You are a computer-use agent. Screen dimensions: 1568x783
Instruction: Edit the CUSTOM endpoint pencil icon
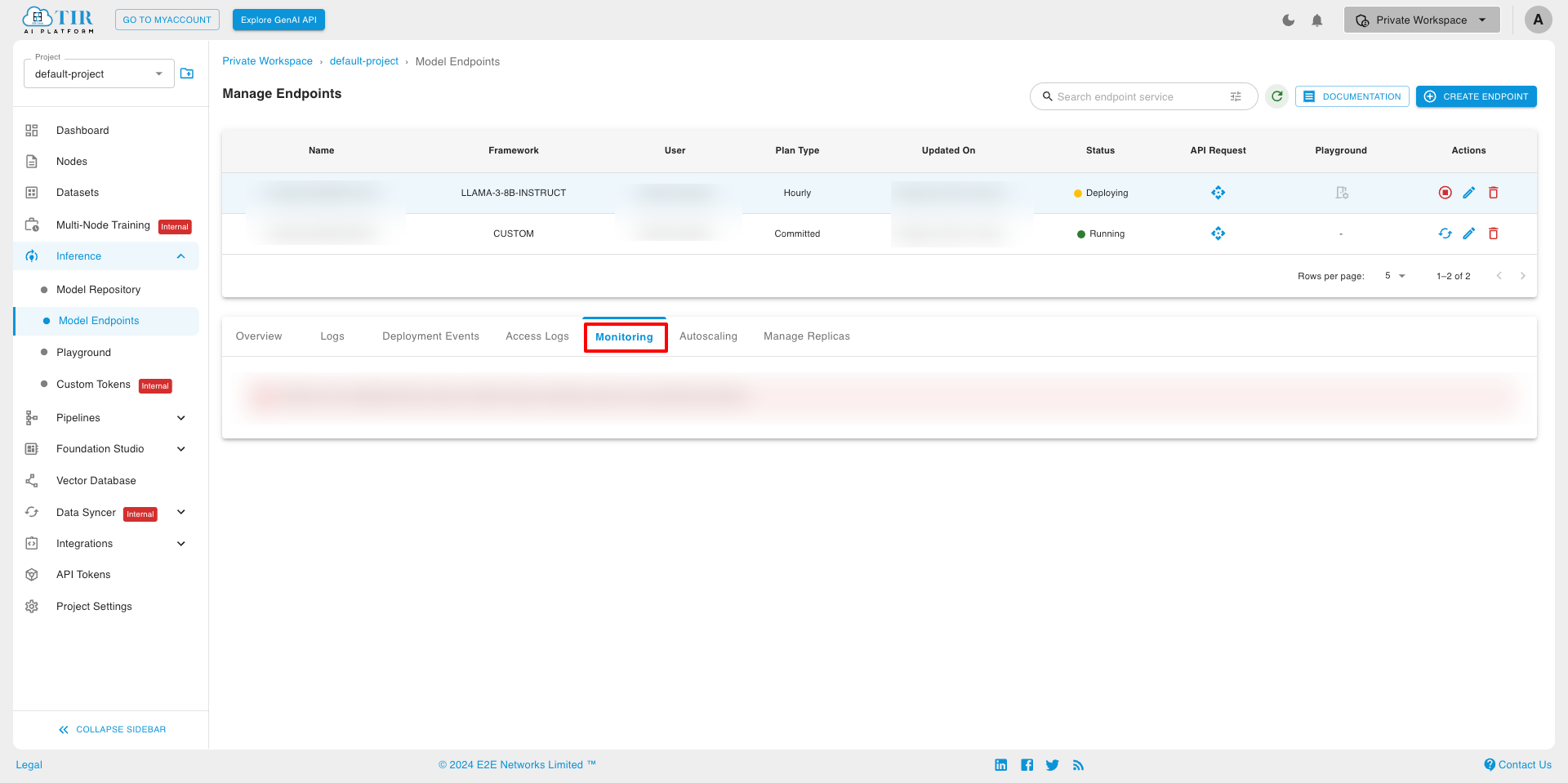coord(1468,234)
